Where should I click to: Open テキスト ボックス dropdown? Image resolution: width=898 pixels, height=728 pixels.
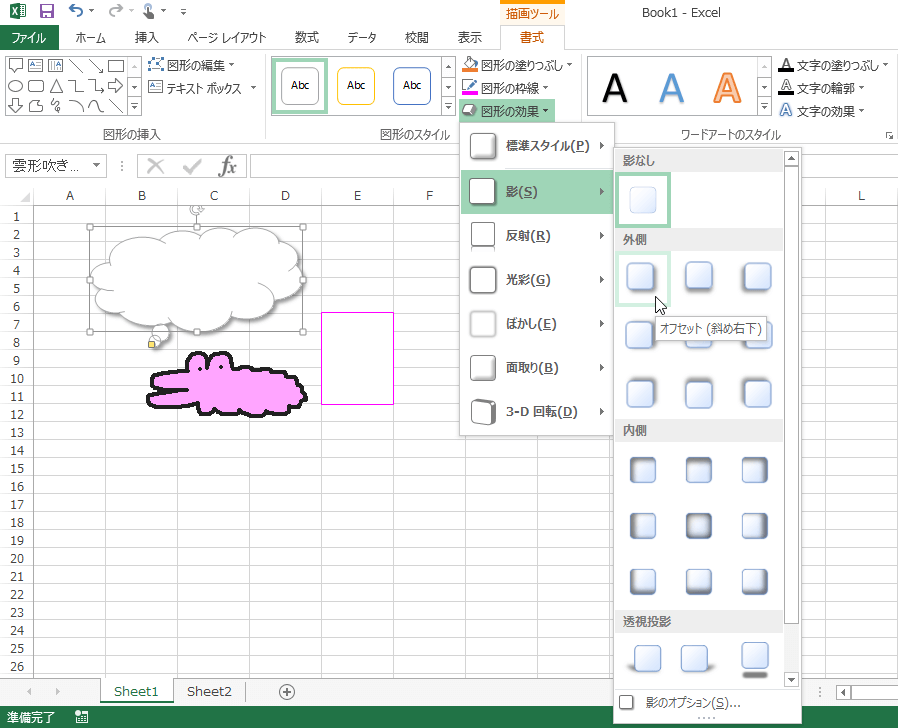tap(202, 88)
